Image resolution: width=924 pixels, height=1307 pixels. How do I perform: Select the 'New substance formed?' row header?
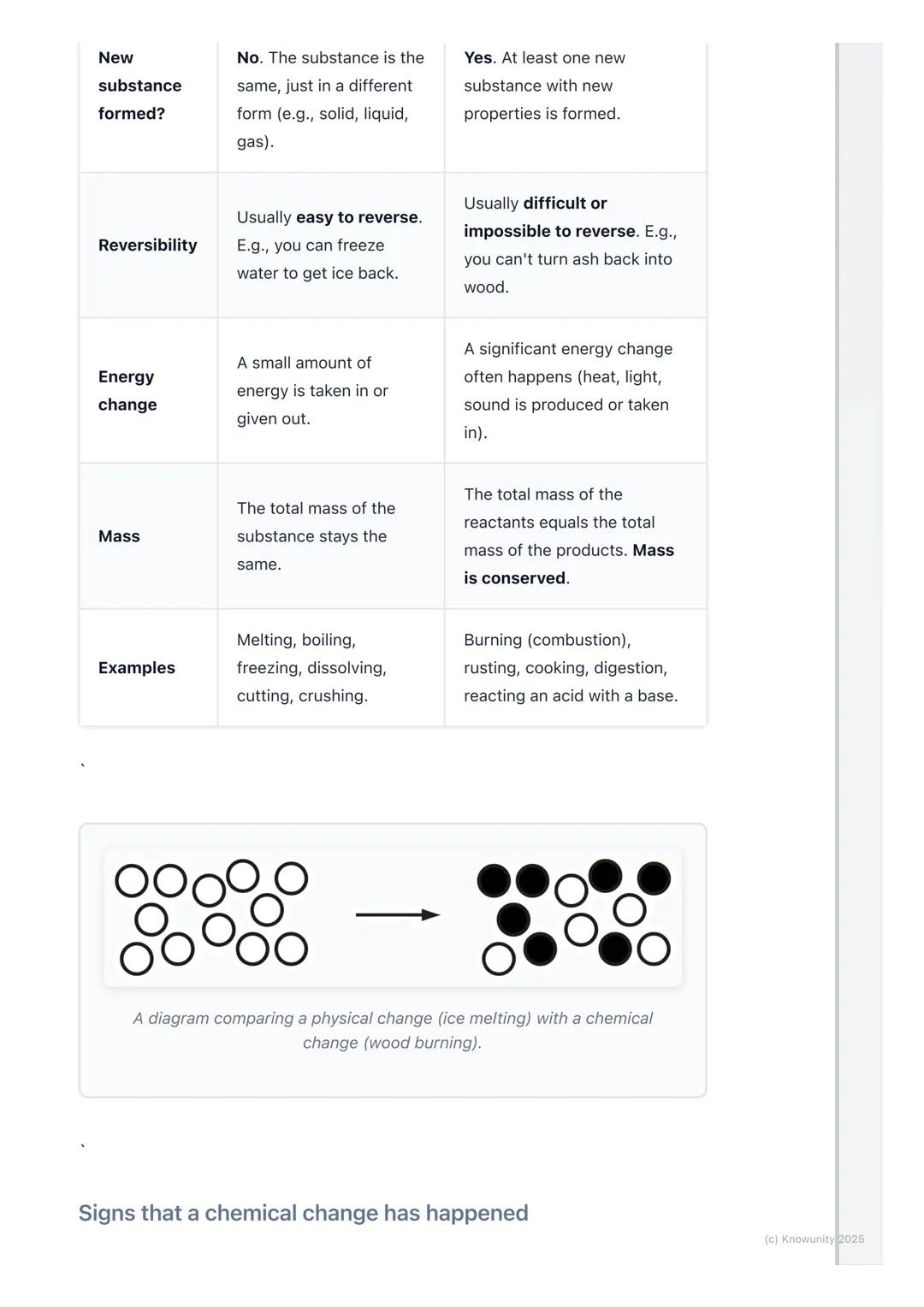139,86
